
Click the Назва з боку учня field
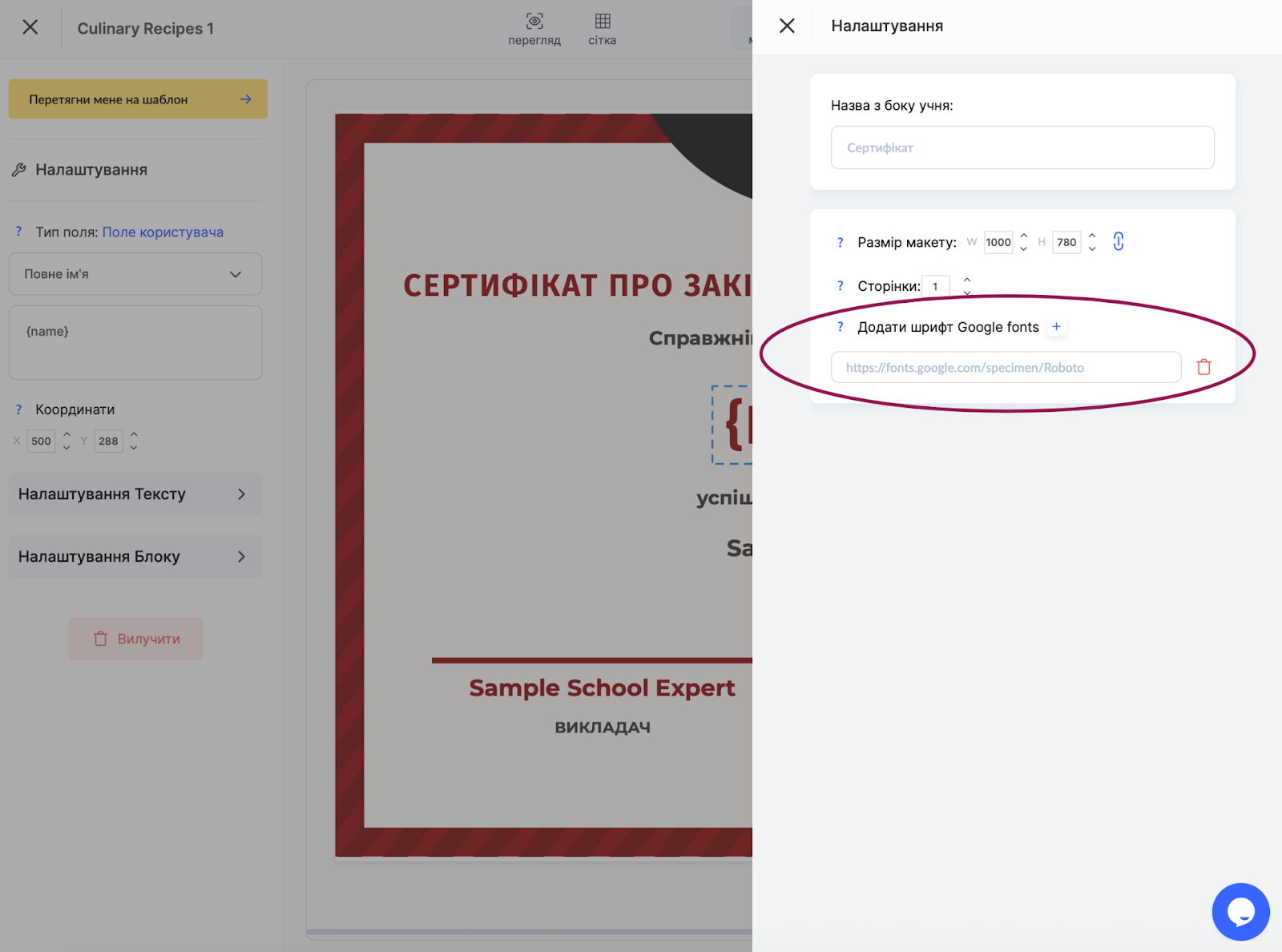(1022, 148)
